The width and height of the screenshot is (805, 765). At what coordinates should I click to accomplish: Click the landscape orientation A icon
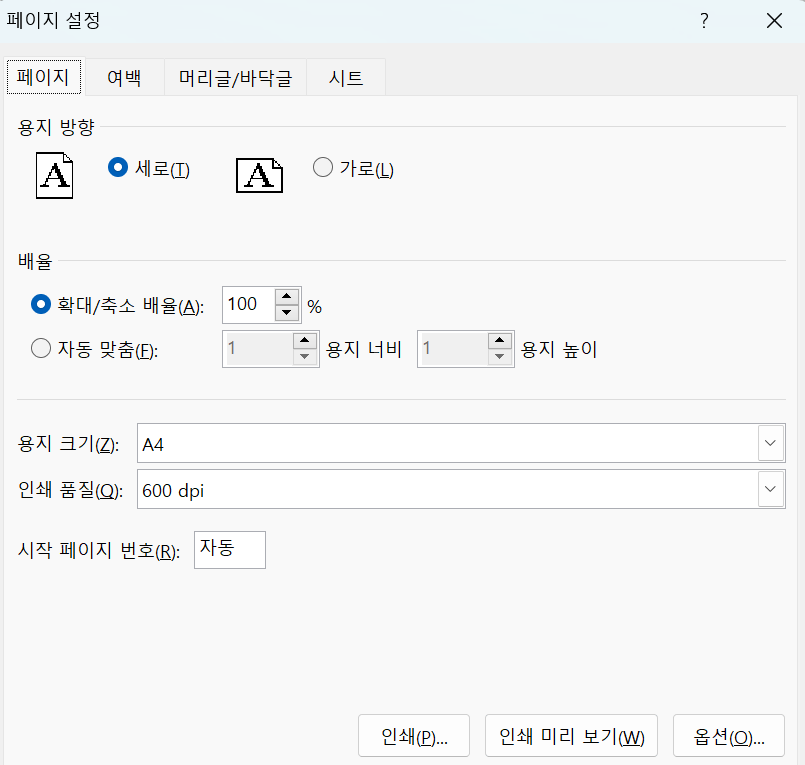tap(259, 175)
